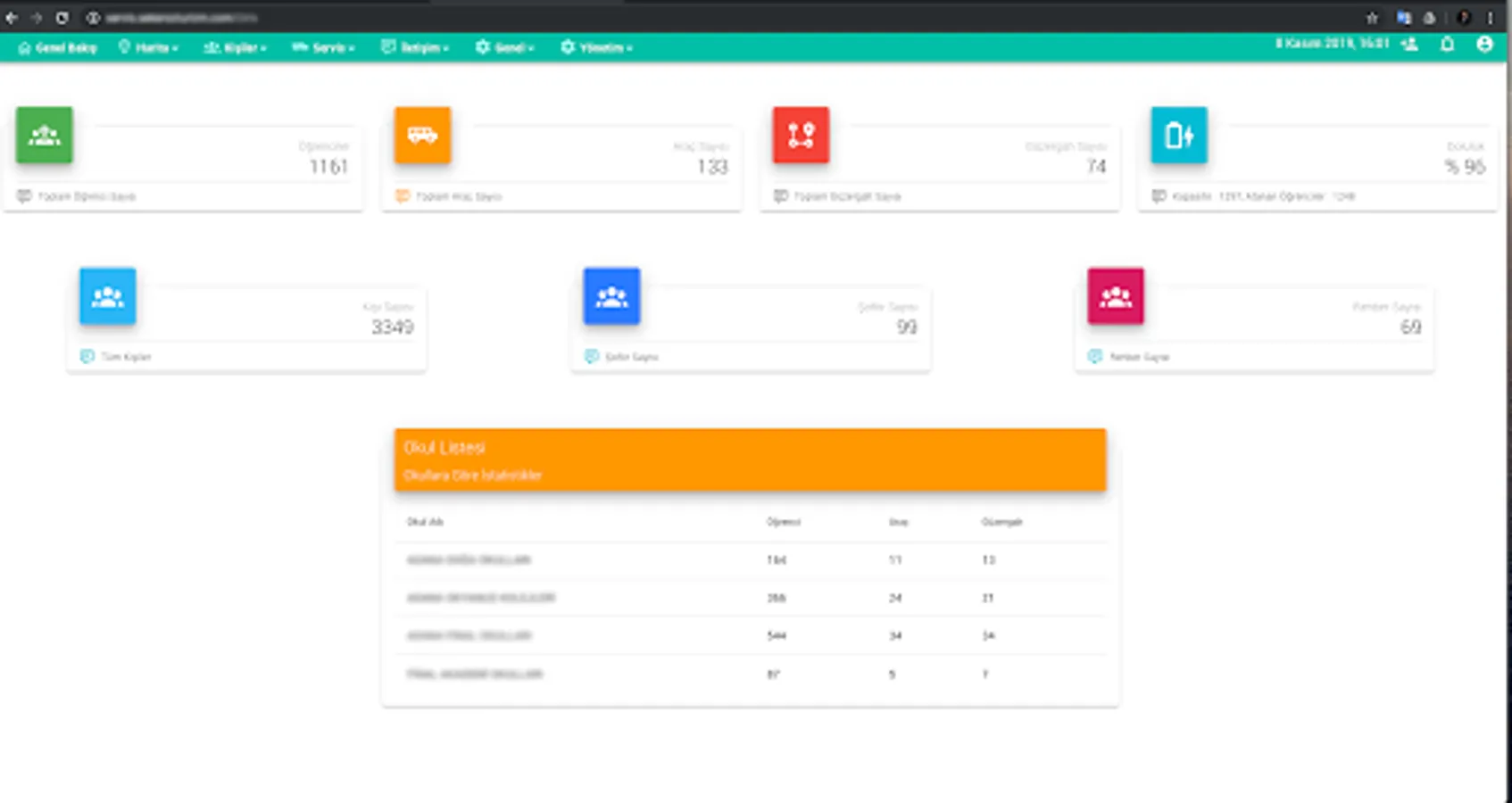Screen dimensions: 1512x803
Task: Click the pink guides group icon
Action: [x=1116, y=295]
